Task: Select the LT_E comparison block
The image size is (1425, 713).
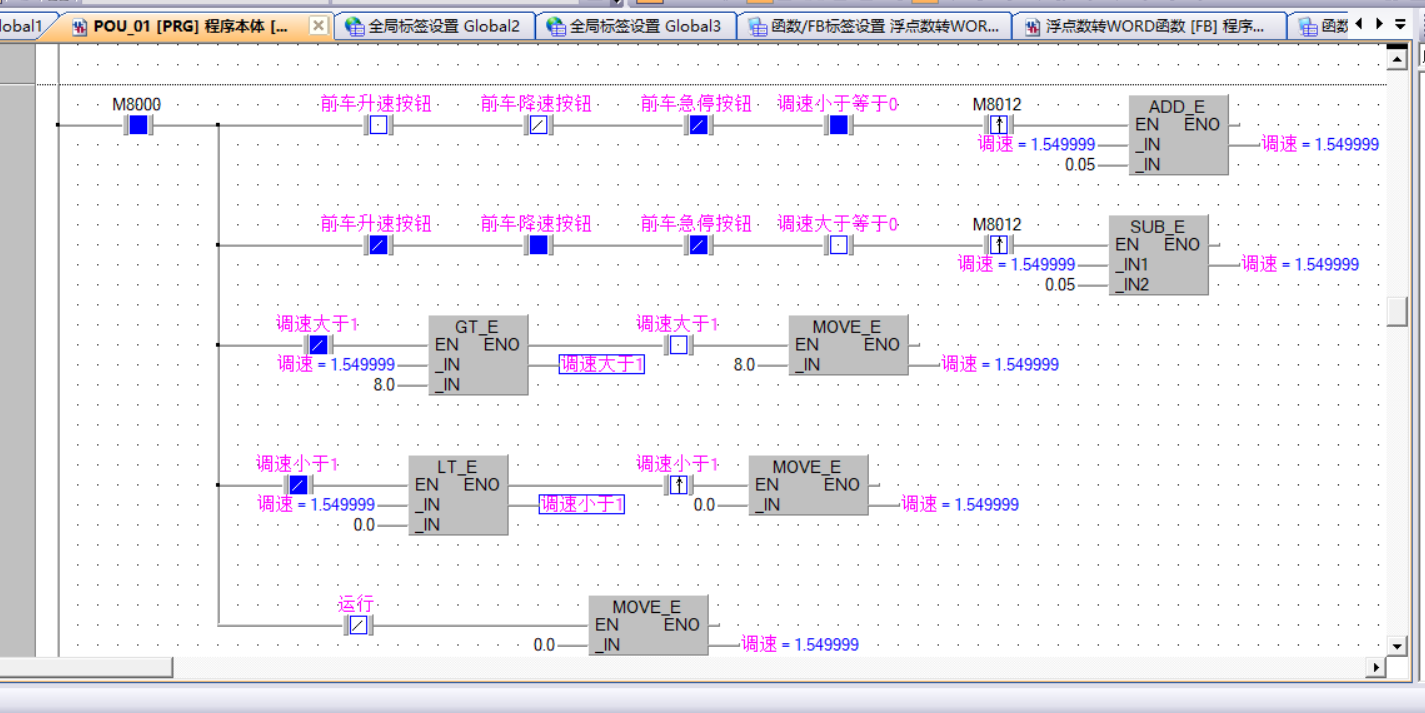Action: [458, 495]
